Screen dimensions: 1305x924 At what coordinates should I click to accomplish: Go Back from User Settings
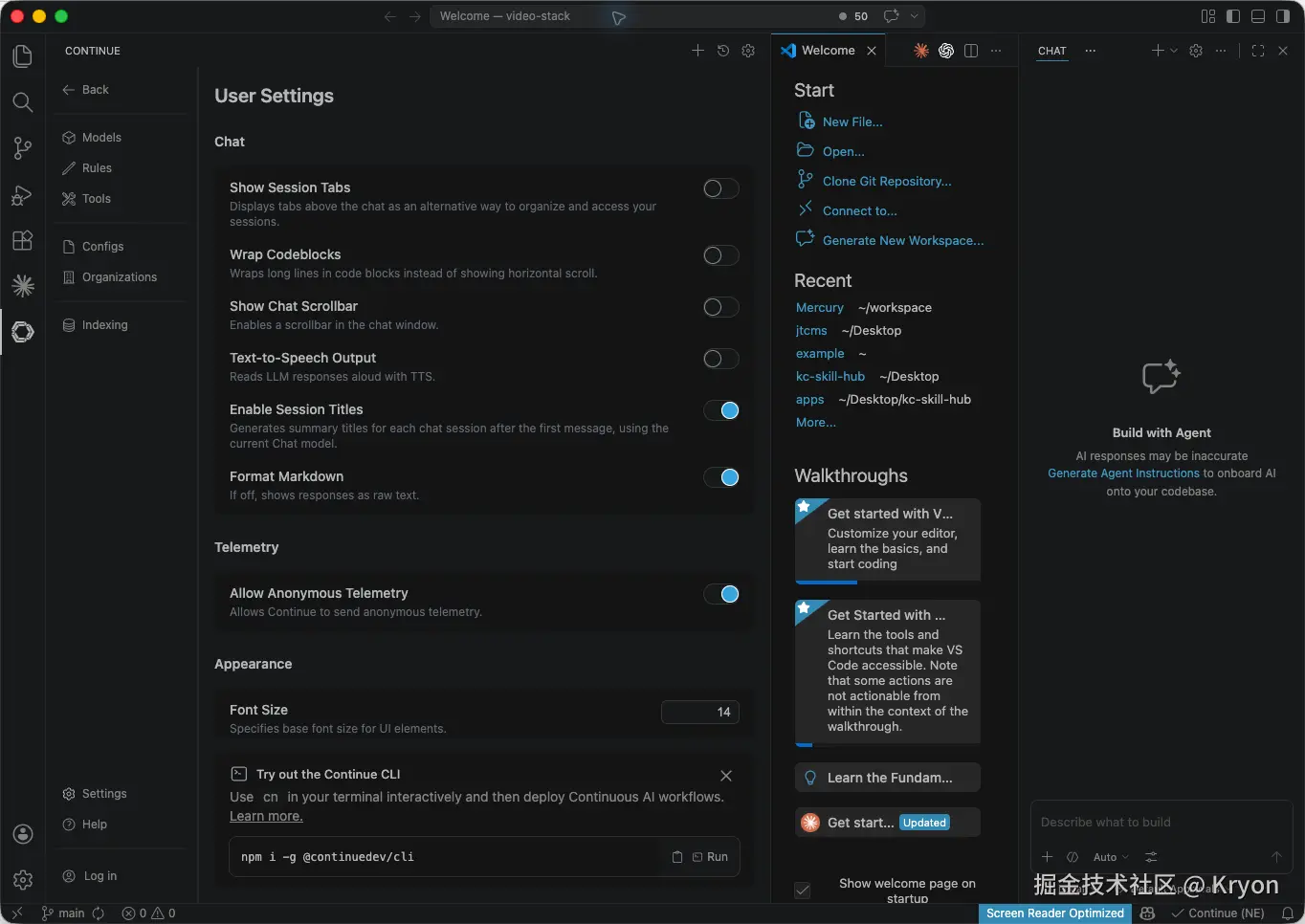click(x=85, y=90)
